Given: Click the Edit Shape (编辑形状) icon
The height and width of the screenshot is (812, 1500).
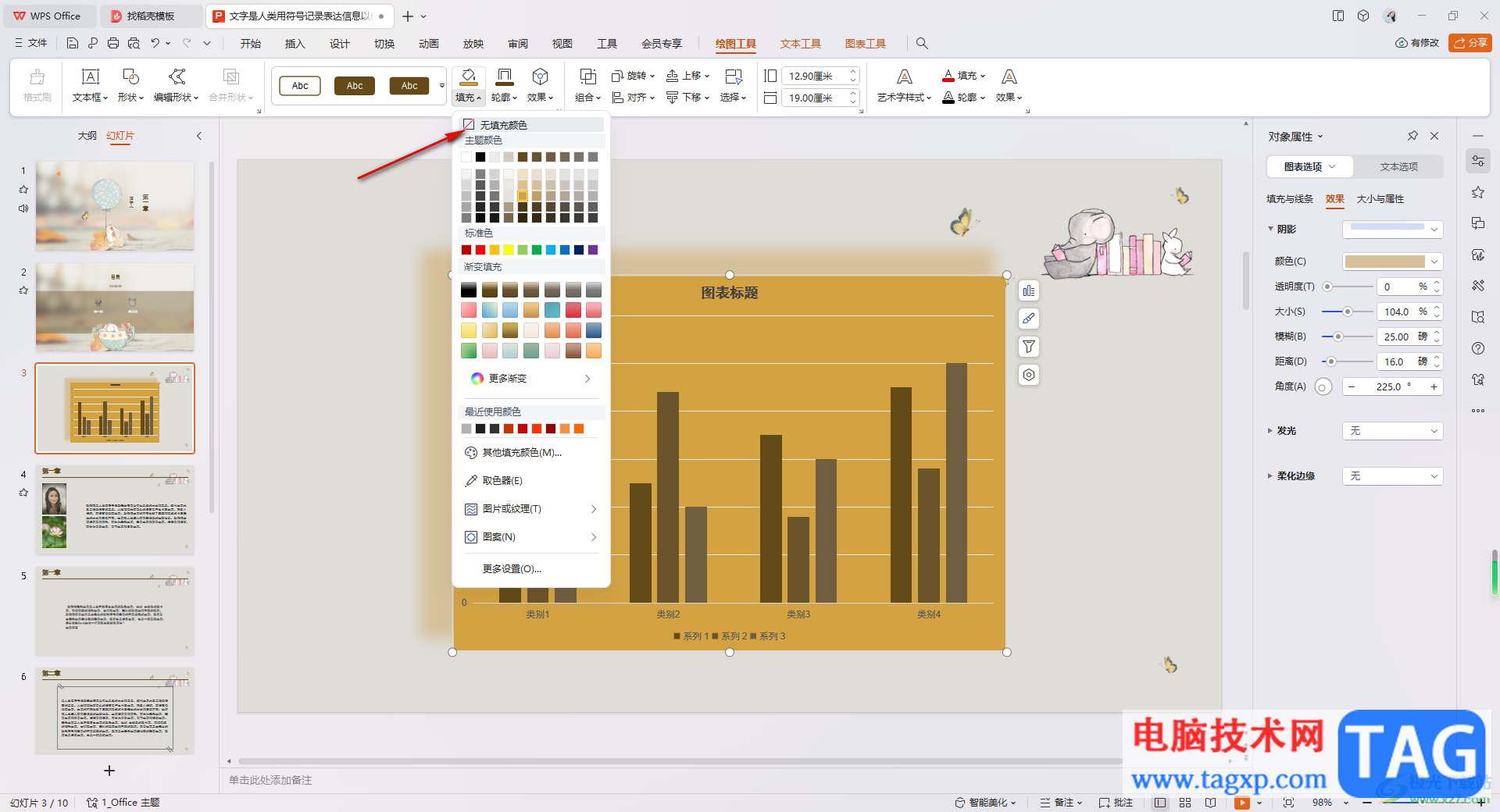Looking at the screenshot, I should click(177, 77).
